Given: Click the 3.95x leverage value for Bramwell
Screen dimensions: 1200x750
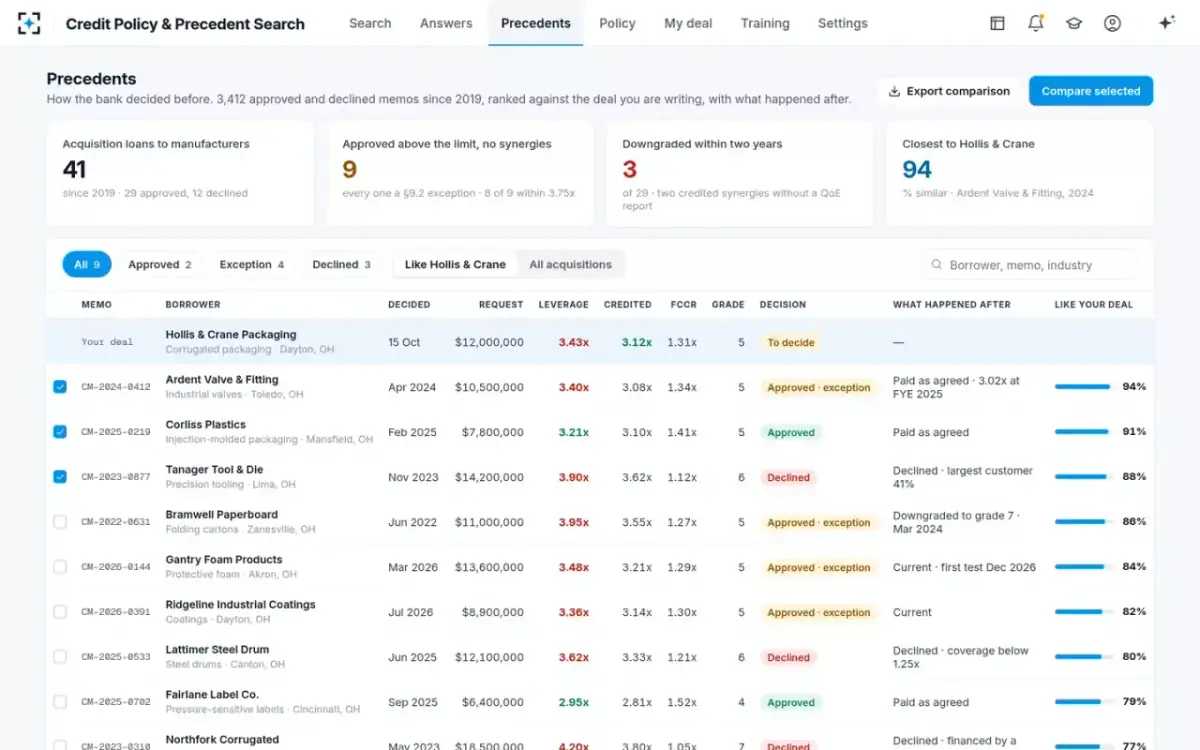Looking at the screenshot, I should [573, 522].
